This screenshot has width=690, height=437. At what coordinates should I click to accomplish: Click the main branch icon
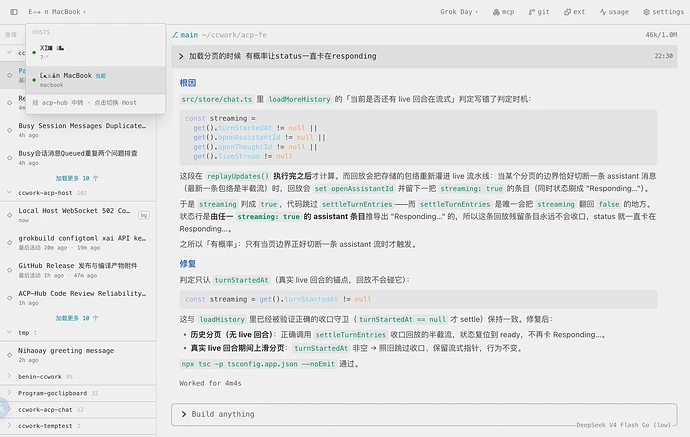point(175,35)
